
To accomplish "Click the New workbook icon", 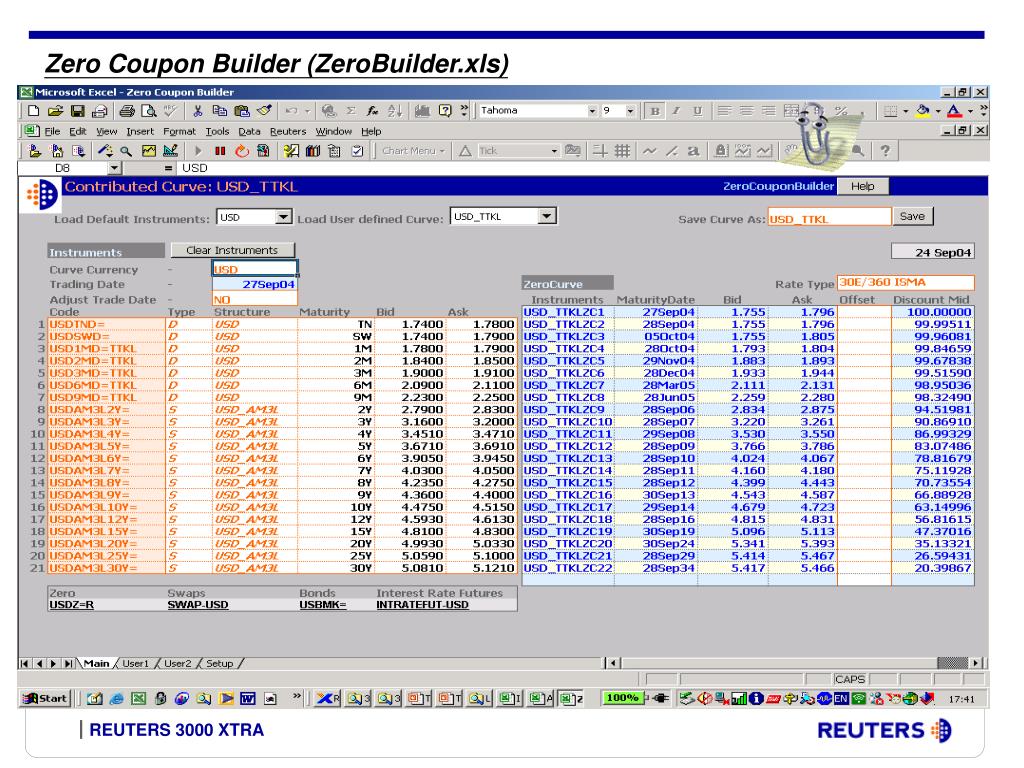I will pyautogui.click(x=33, y=111).
